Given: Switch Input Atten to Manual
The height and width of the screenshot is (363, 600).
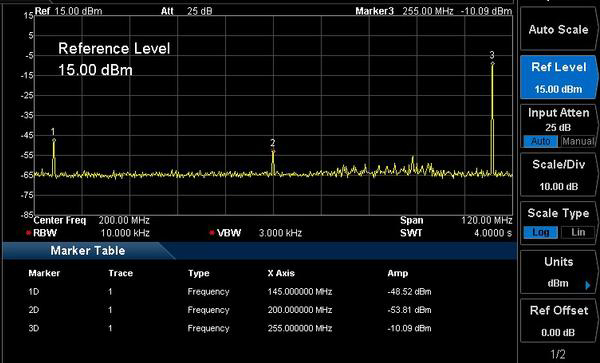Looking at the screenshot, I should coord(578,141).
